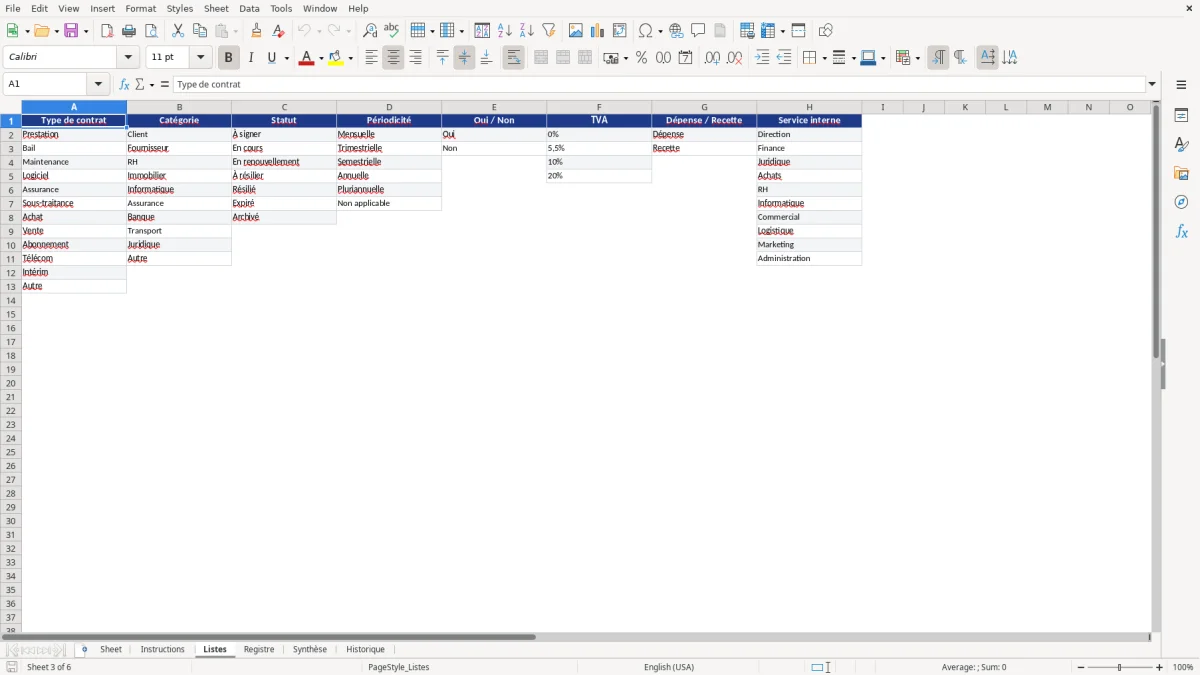Open the sidebar Properties icon

[1181, 115]
